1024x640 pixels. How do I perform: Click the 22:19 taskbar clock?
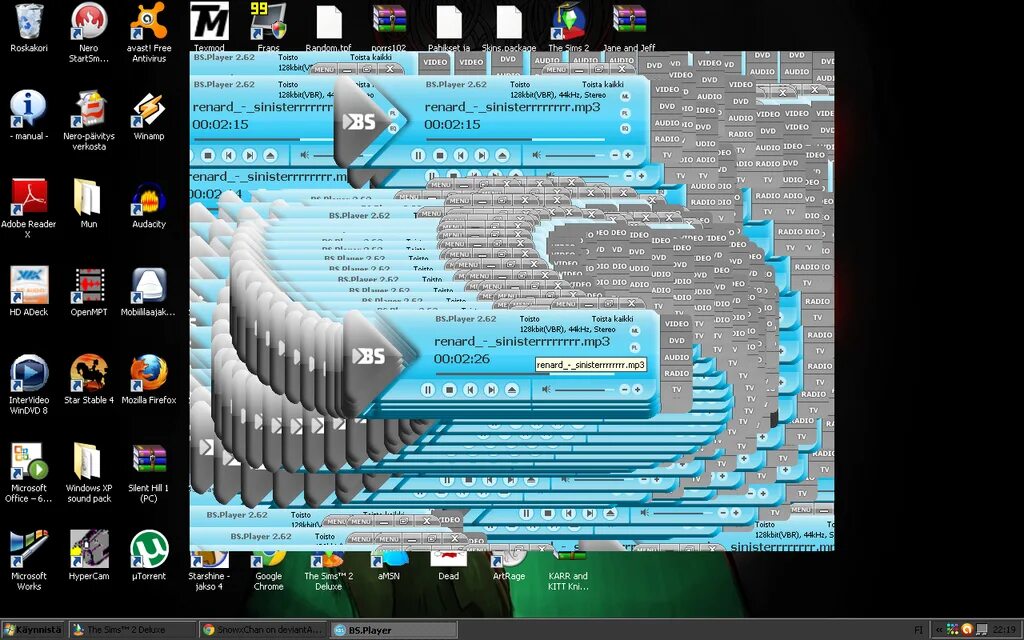(x=1004, y=630)
